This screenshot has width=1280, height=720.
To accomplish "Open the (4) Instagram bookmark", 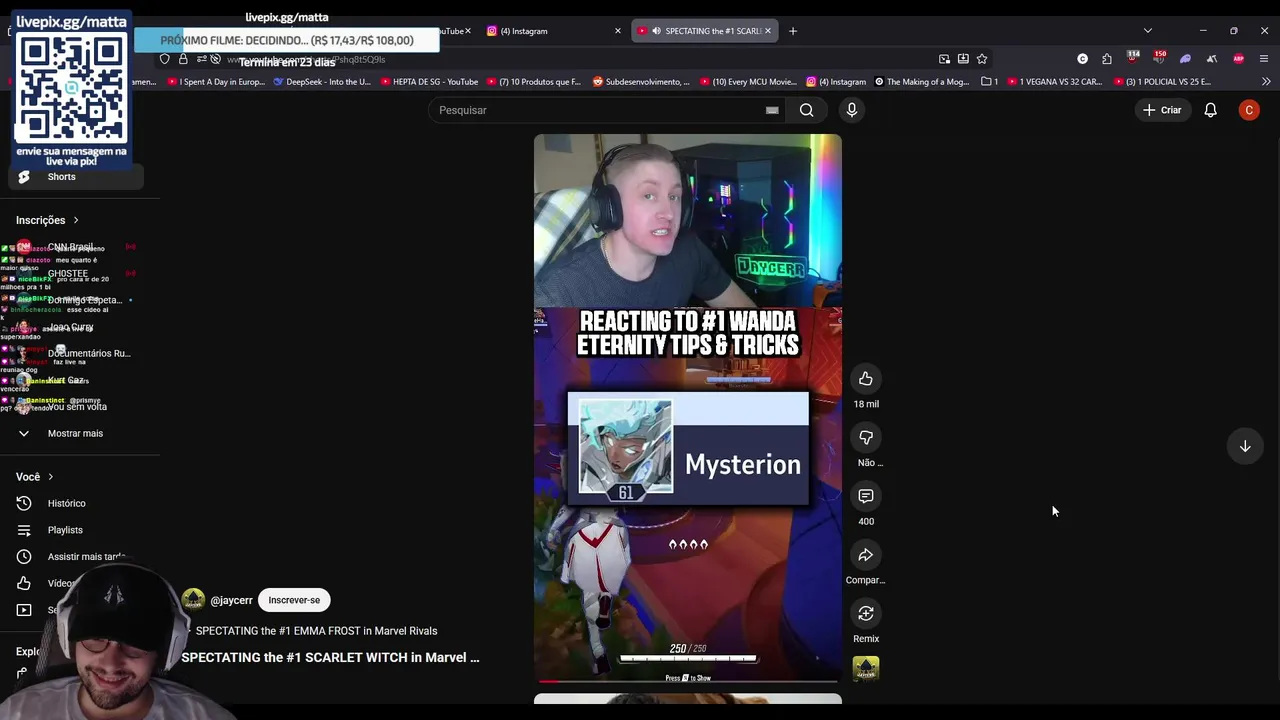I will click(836, 82).
